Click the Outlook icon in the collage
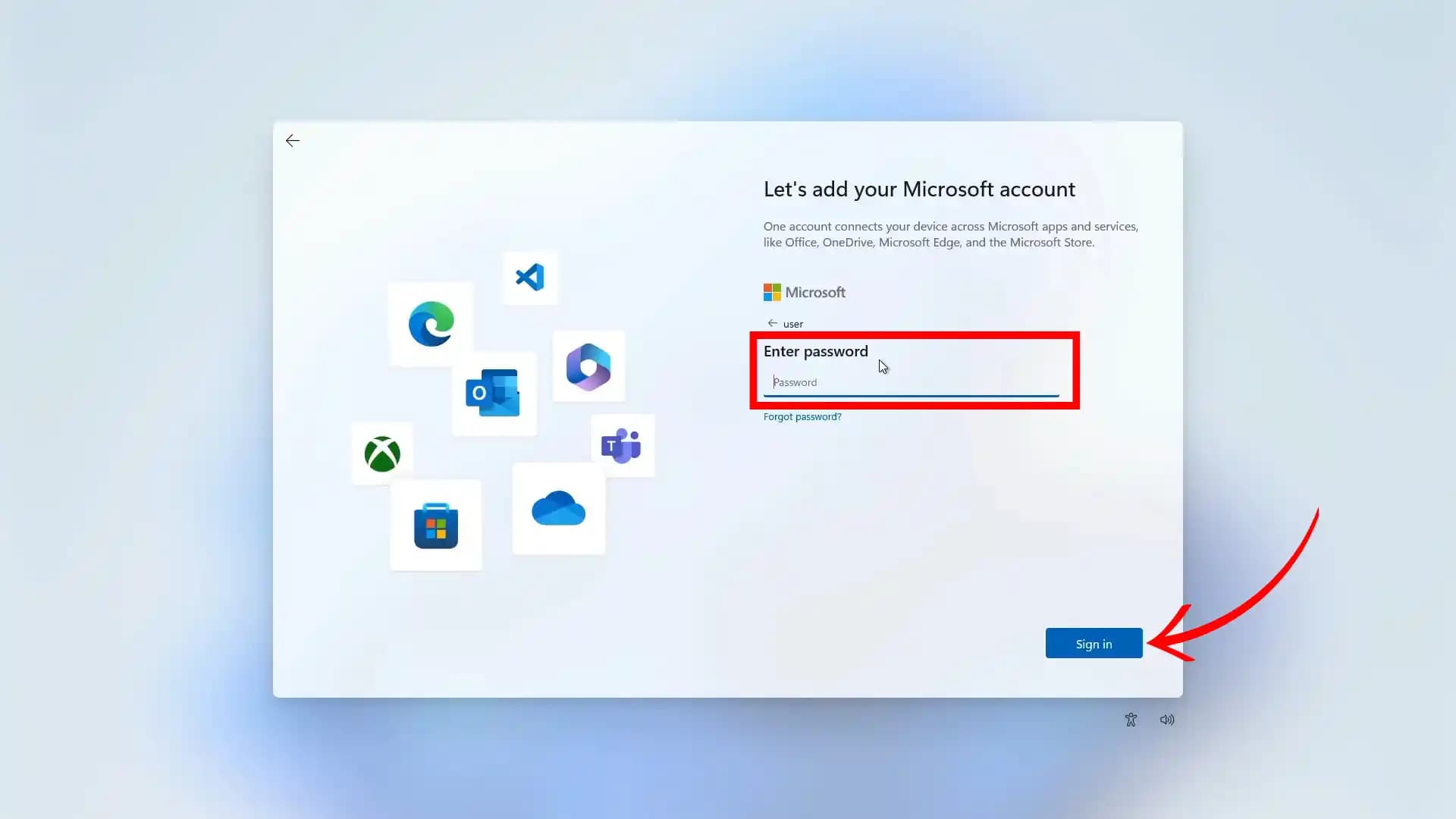This screenshot has height=819, width=1456. [494, 393]
